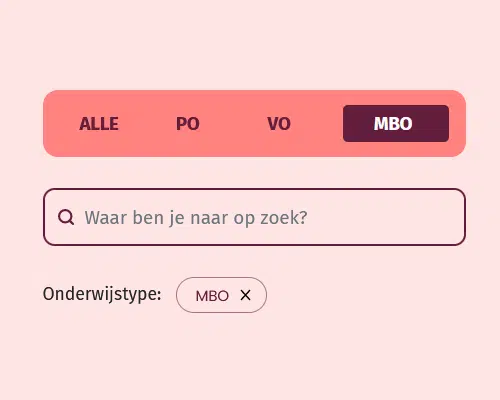Choose ALLE in the coral filter bar

(99, 124)
